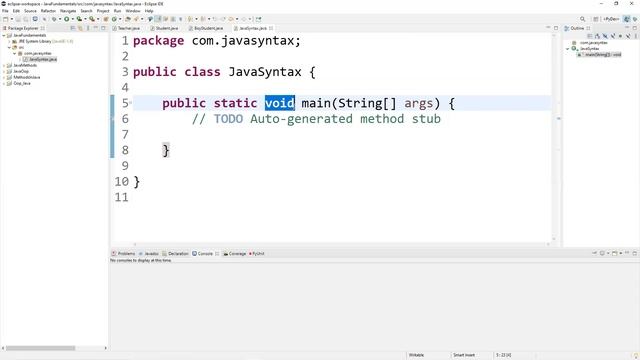
Task: Open the Refactor menu
Action: click(x=48, y=11)
